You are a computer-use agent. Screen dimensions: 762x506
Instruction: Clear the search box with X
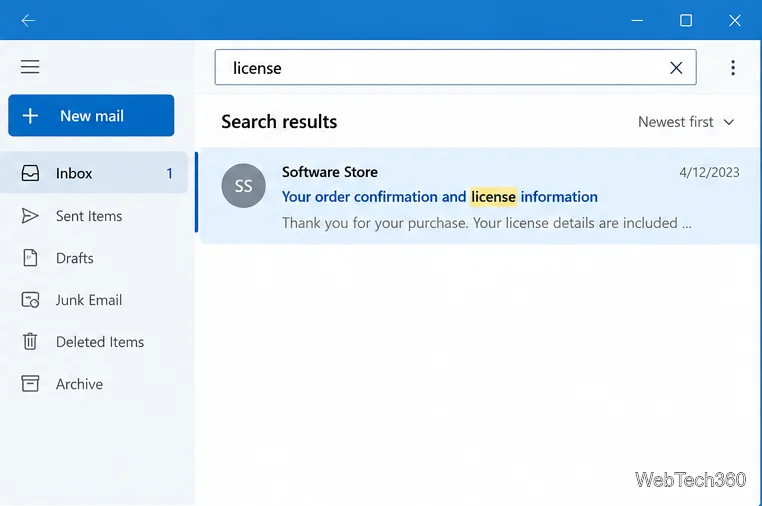[676, 68]
